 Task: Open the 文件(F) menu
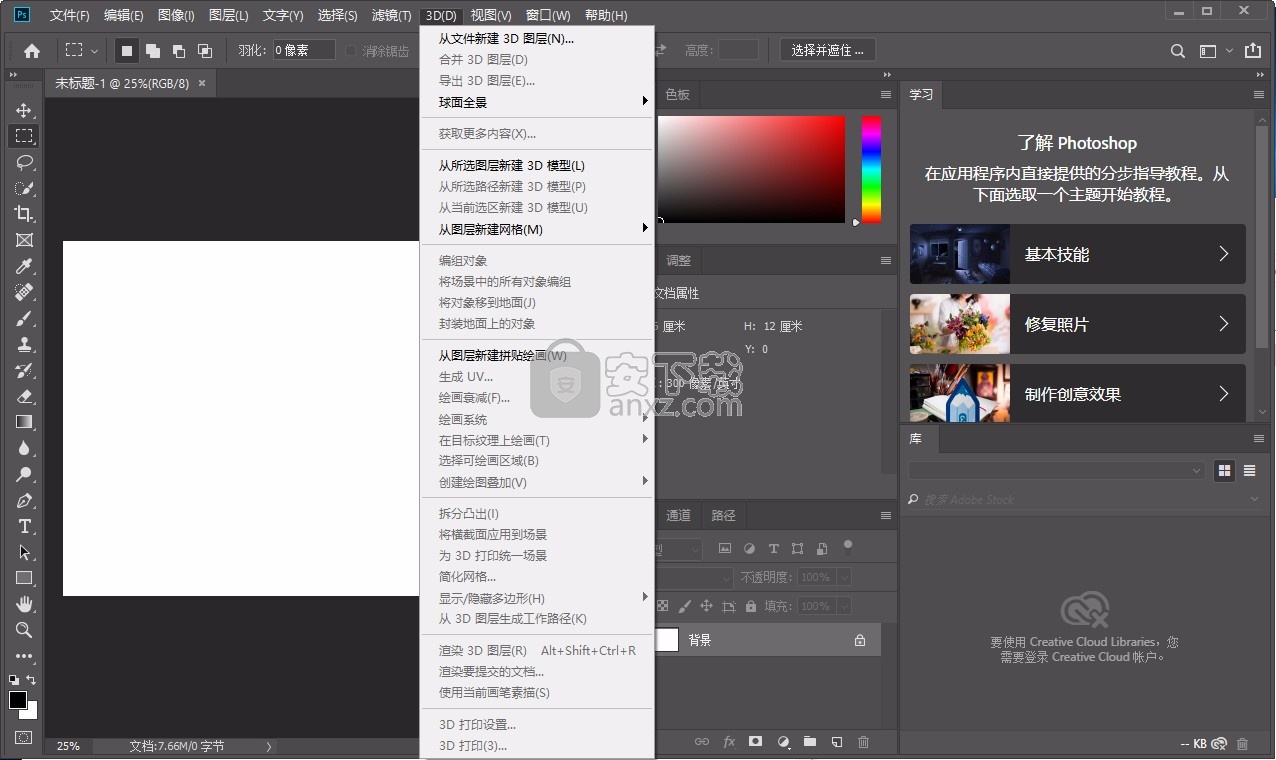pos(70,15)
